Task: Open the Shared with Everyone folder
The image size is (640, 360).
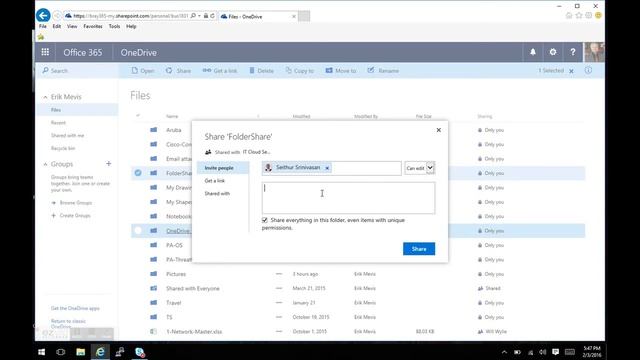Action: coord(193,288)
